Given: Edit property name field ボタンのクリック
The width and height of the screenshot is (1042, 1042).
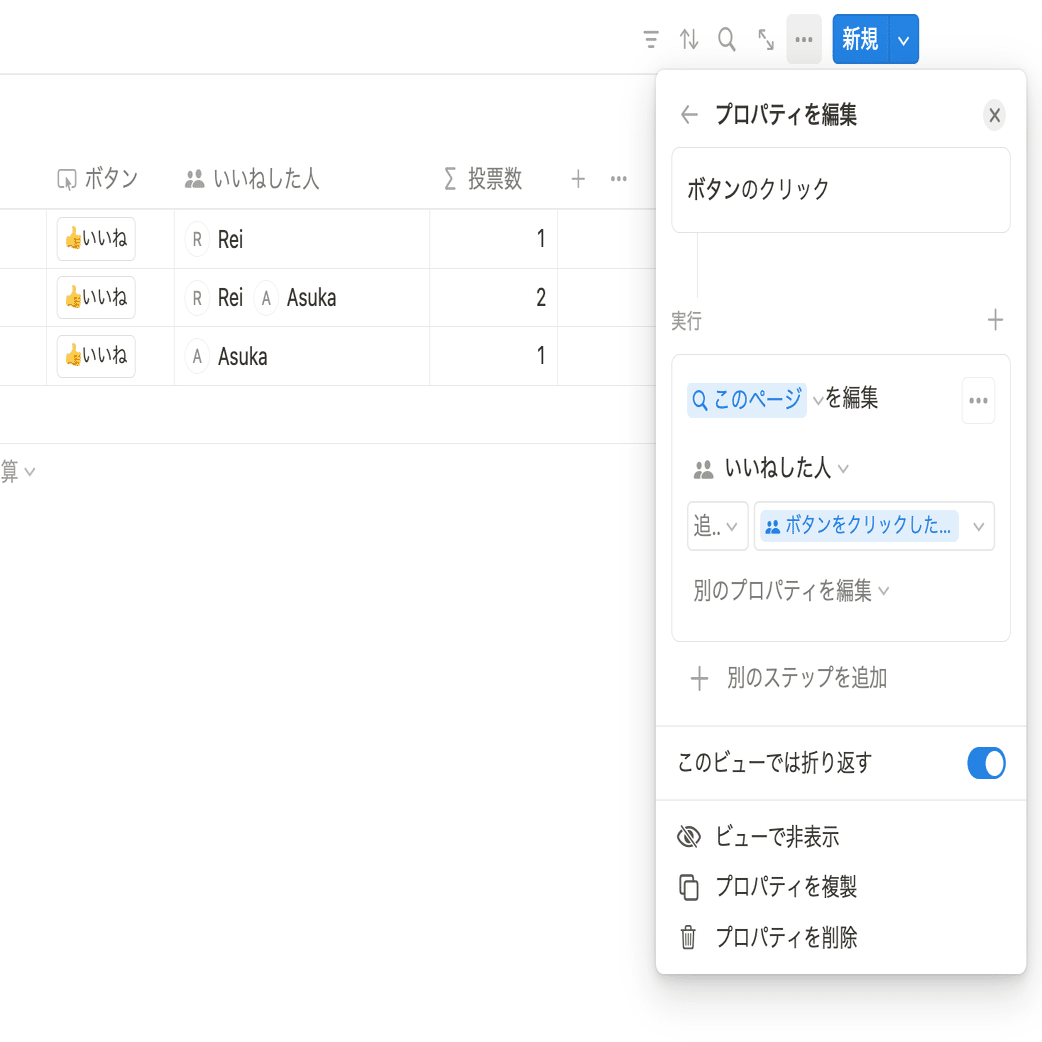Looking at the screenshot, I should coord(841,190).
